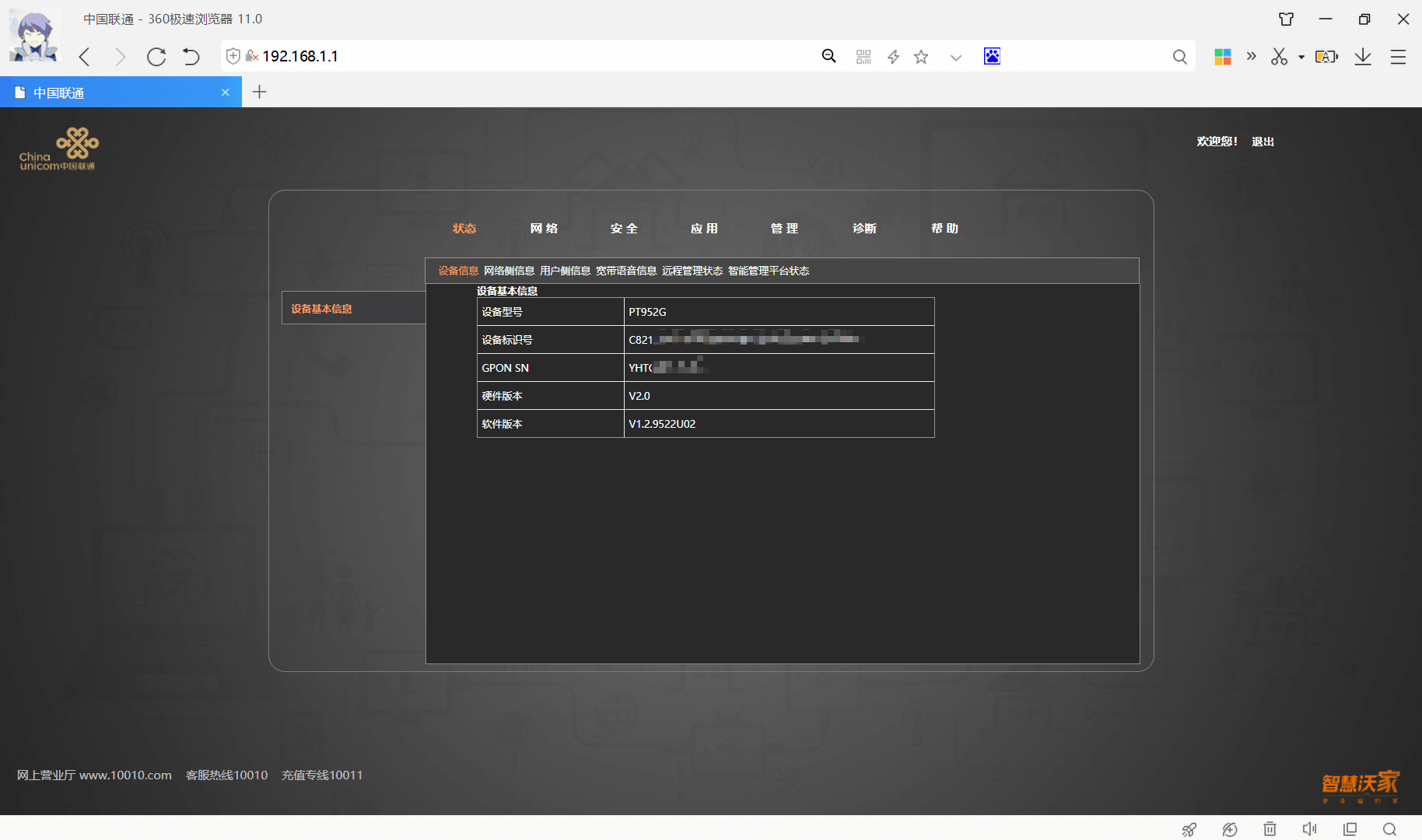This screenshot has width=1422, height=840.
Task: Click the 退出 logout link
Action: click(x=1263, y=142)
